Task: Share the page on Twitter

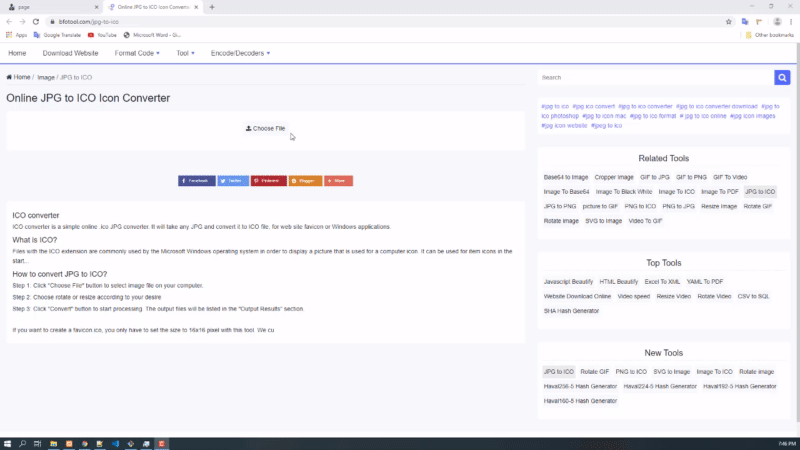Action: point(233,181)
